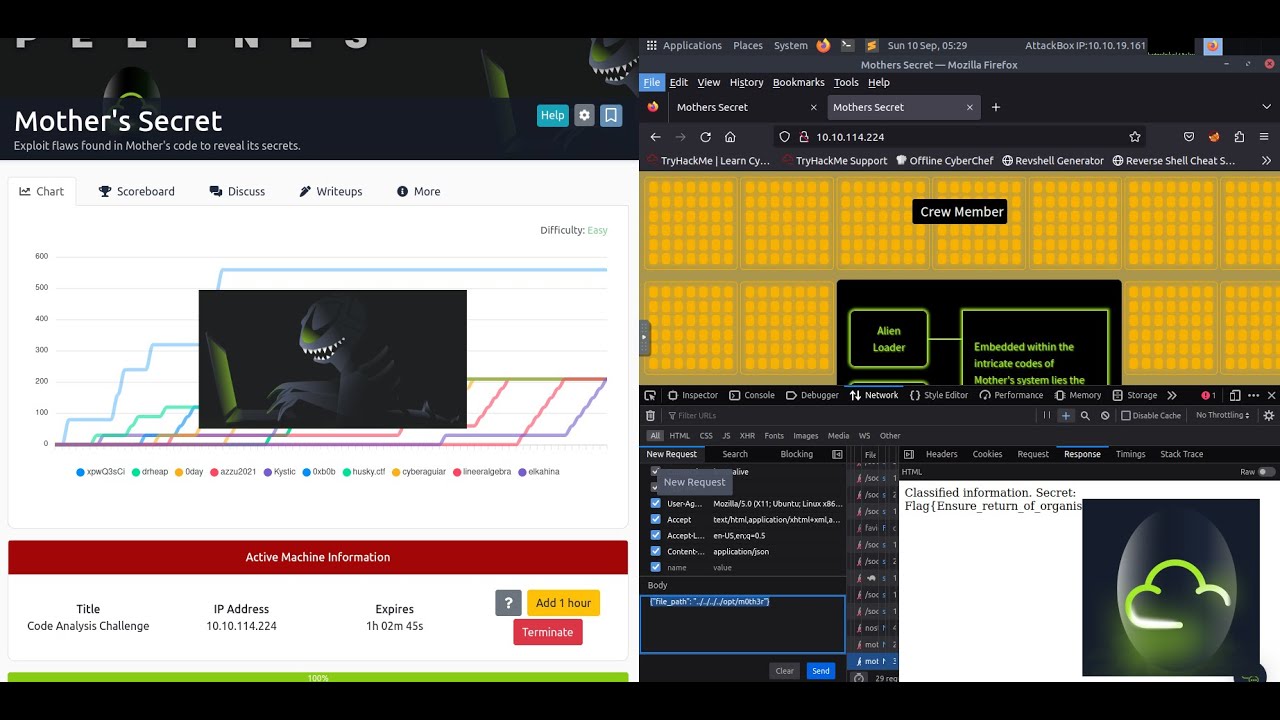Toggle the request details pane
Image resolution: width=1280 pixels, height=720 pixels.
pyautogui.click(x=909, y=454)
